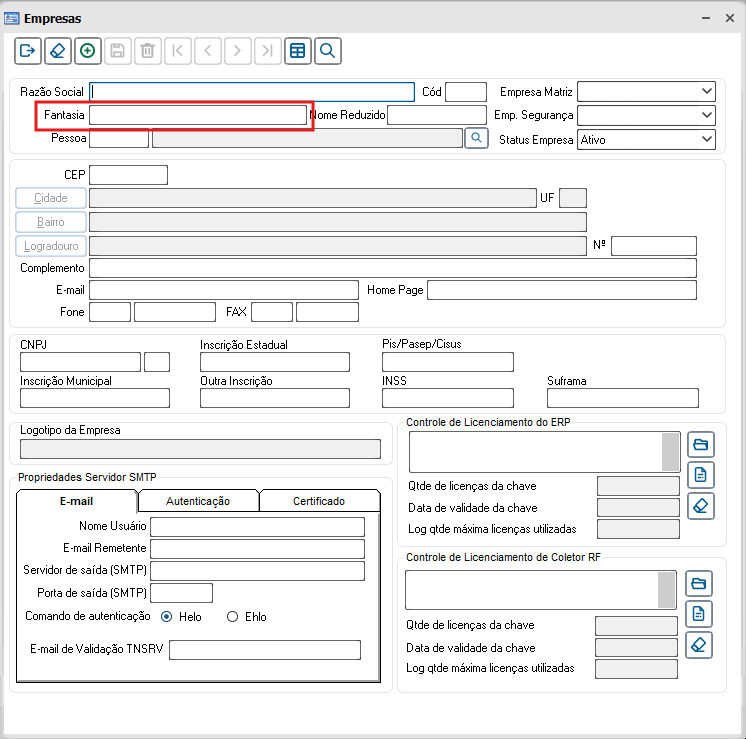Select the Helo authentication command option
Screen dimensions: 746x739
coord(167,617)
